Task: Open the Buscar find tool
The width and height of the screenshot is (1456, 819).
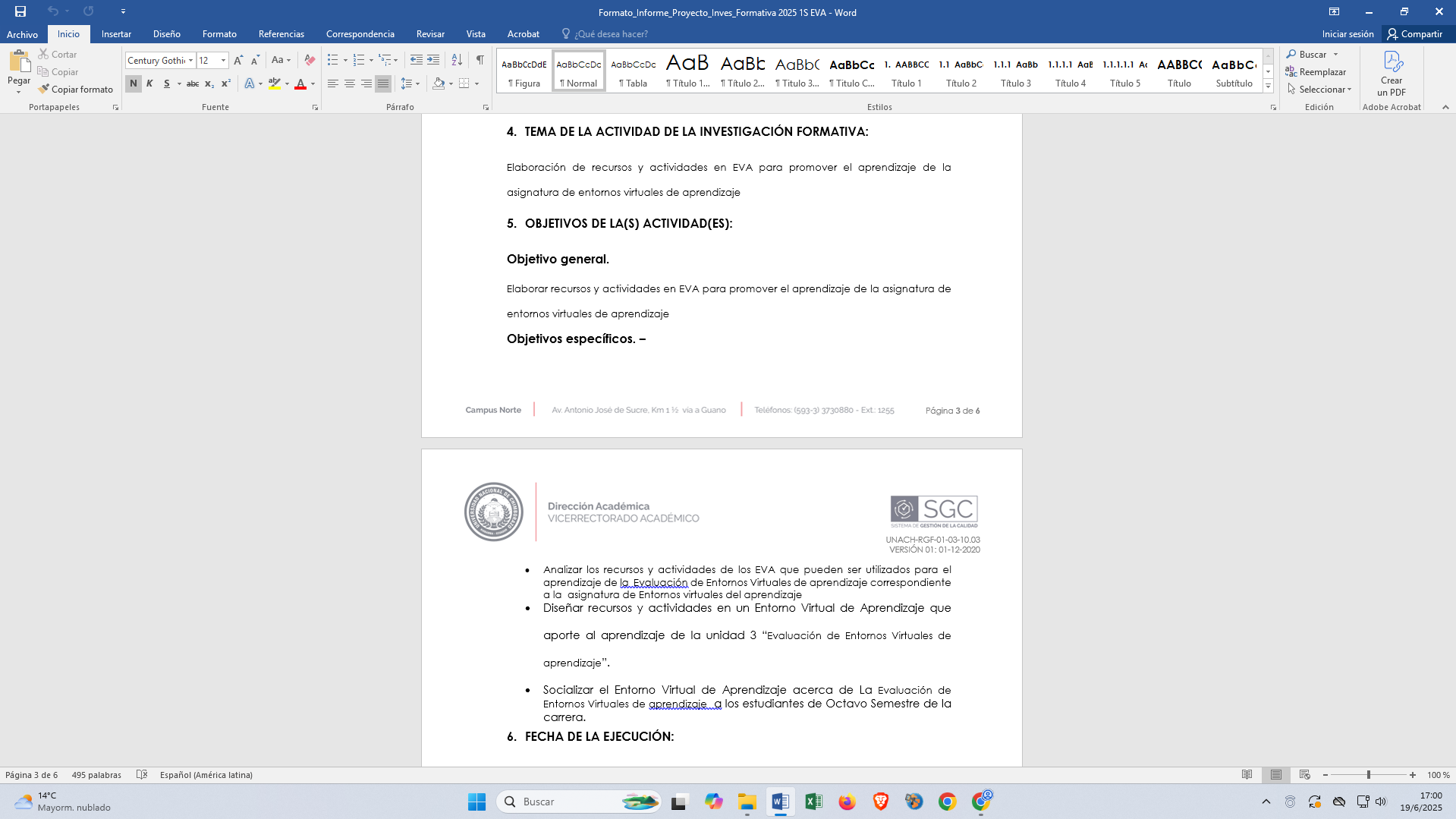Action: click(1307, 54)
